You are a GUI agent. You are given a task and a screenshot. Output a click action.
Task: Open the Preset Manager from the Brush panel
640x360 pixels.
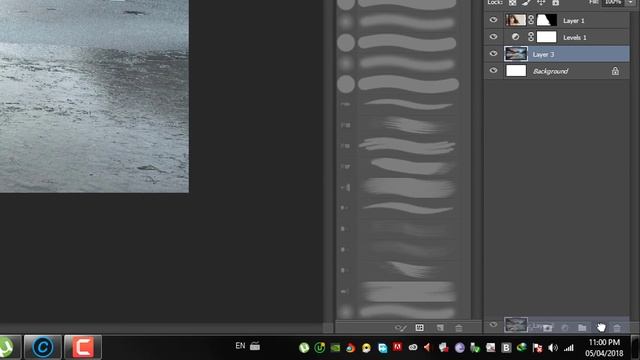(419, 327)
